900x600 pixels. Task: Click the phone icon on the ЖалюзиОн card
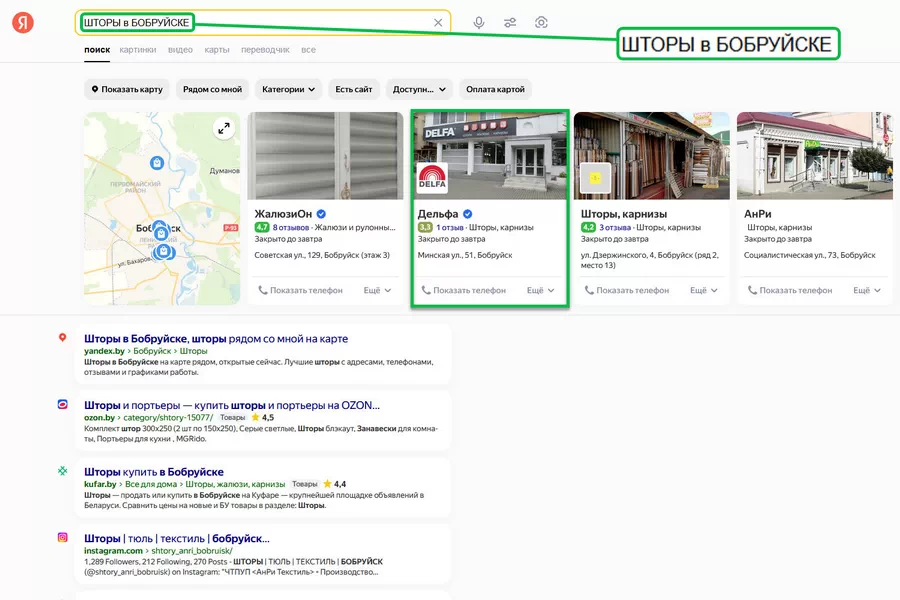tap(262, 290)
